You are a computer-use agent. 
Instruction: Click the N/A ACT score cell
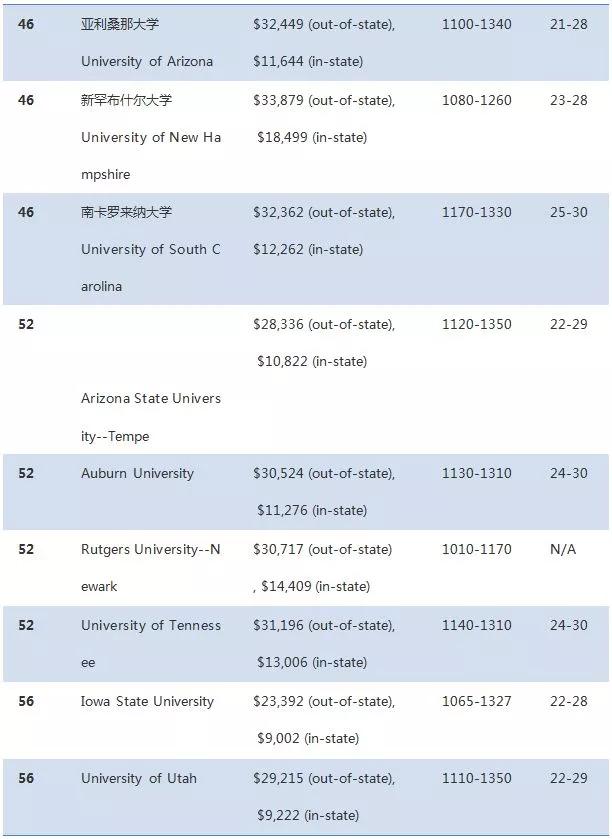(x=563, y=549)
